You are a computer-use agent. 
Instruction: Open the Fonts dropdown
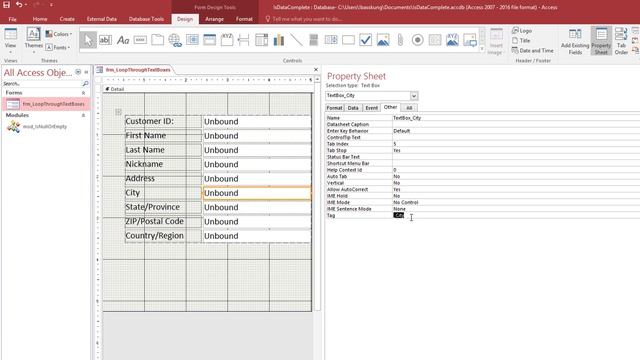(x=58, y=47)
